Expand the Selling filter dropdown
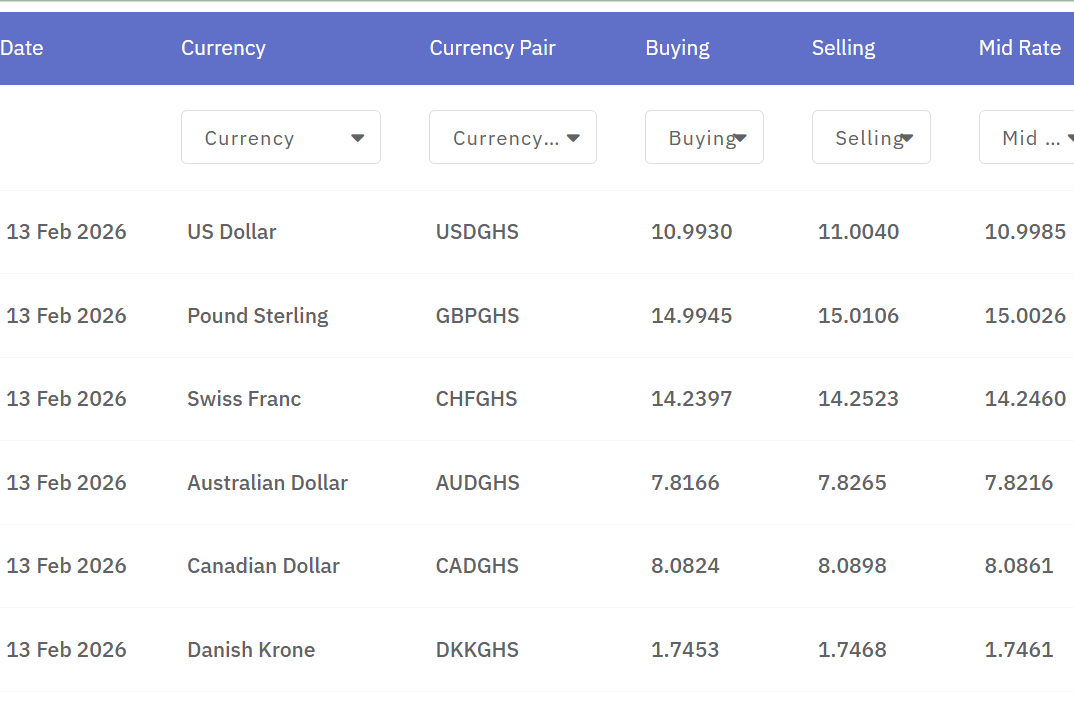The width and height of the screenshot is (1074, 716). click(871, 138)
